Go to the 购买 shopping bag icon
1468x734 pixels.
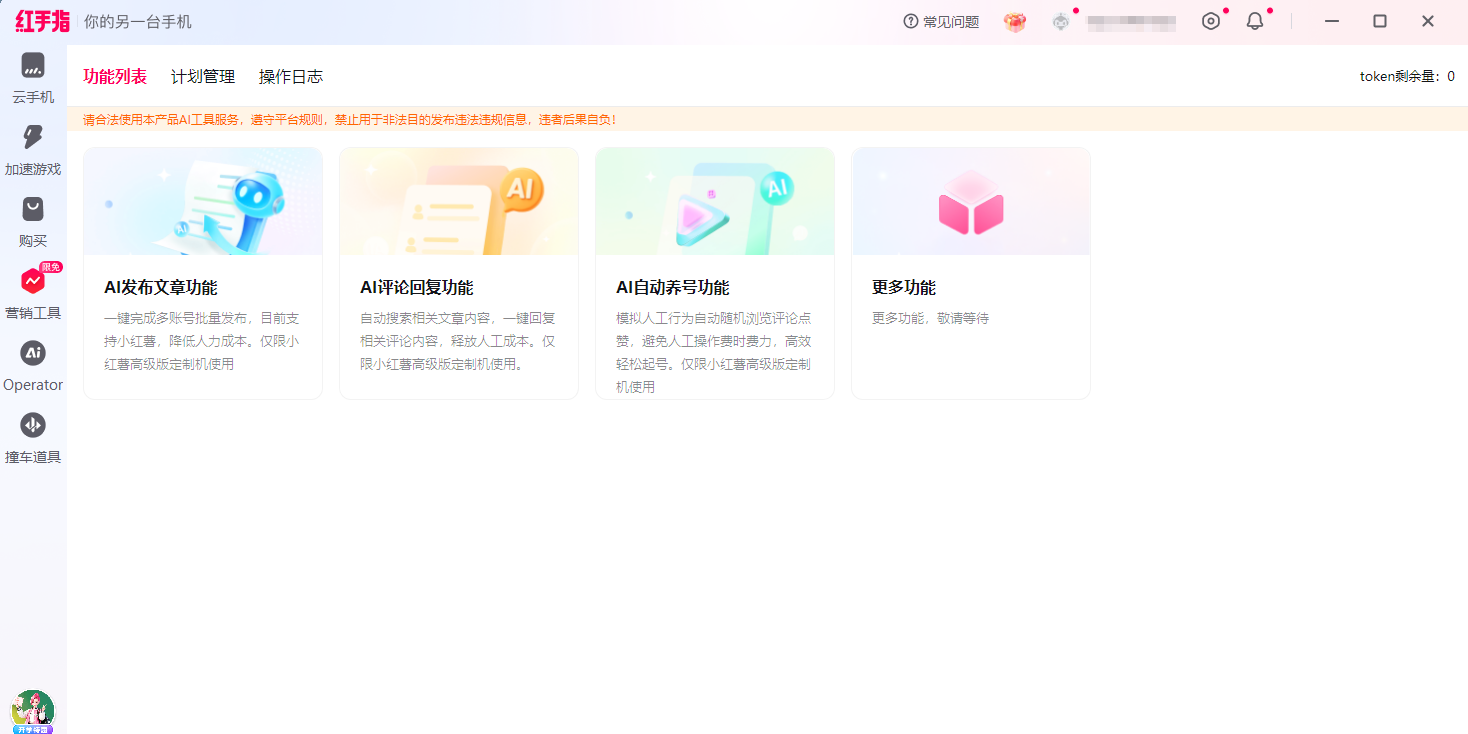point(33,209)
